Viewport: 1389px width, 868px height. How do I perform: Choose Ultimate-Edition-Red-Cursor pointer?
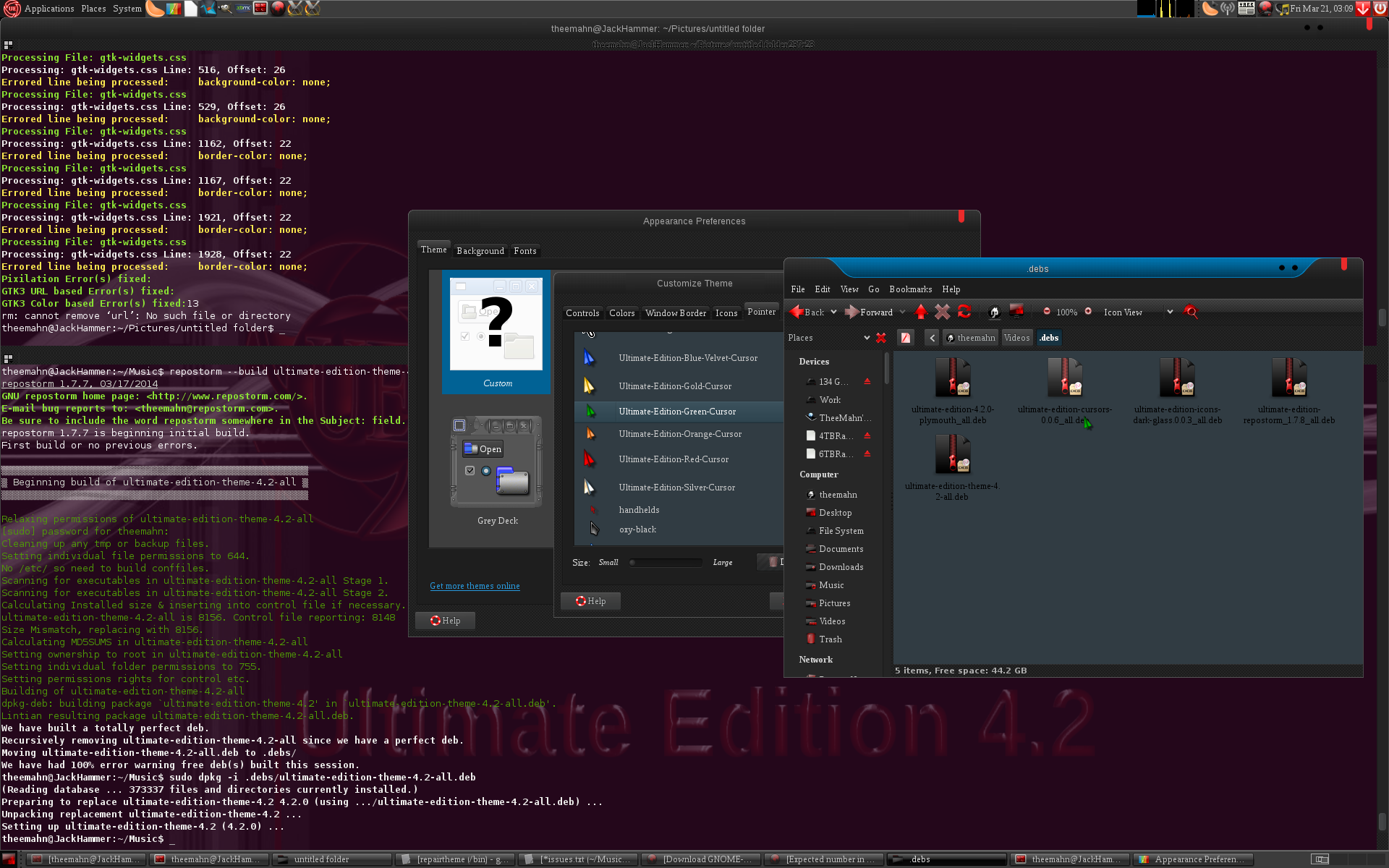pos(680,459)
